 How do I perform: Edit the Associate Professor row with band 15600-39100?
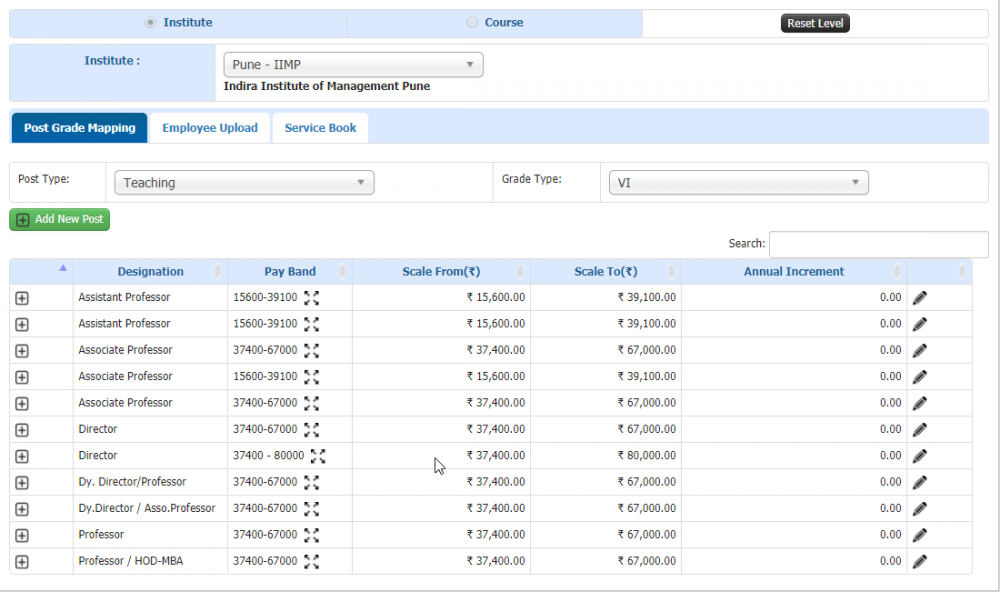920,377
